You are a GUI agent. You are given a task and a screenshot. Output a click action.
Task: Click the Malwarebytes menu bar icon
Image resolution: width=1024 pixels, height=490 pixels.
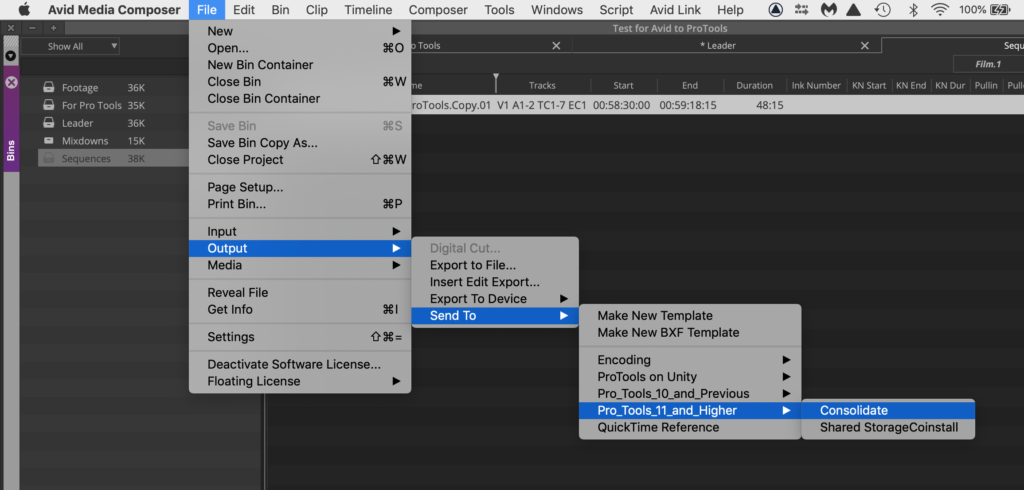[x=828, y=10]
